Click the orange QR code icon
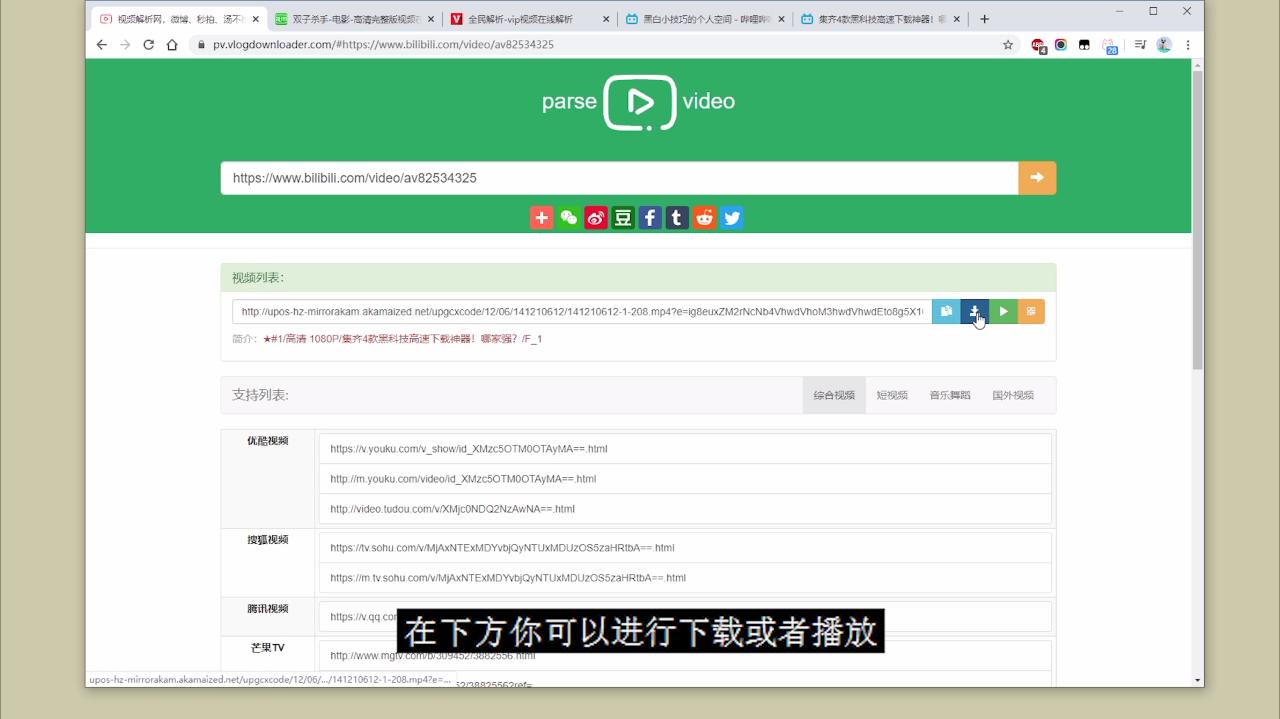Screen dimensions: 1280x719 click(x=1031, y=312)
